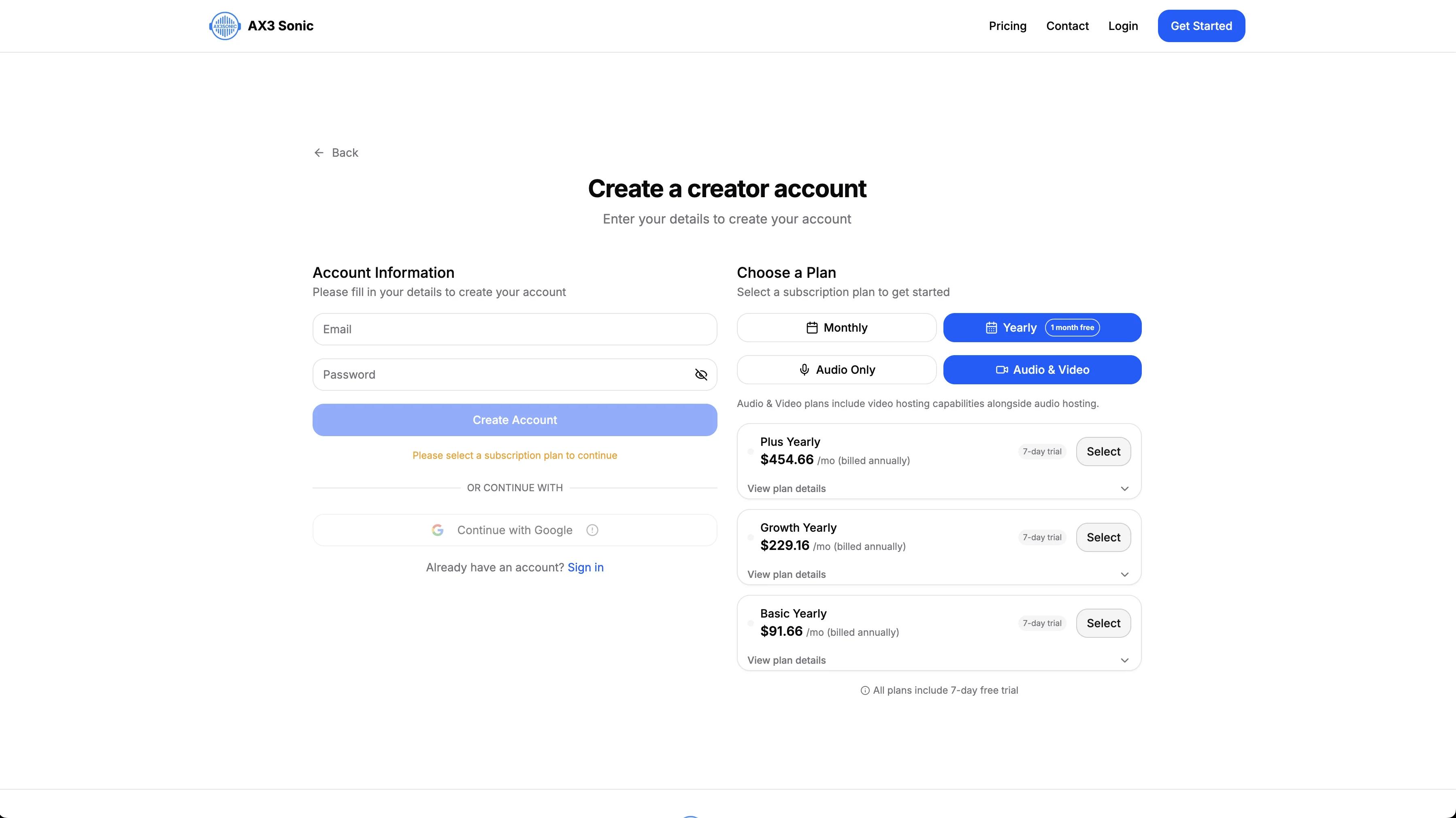
Task: Click the back arrow icon
Action: click(x=319, y=153)
